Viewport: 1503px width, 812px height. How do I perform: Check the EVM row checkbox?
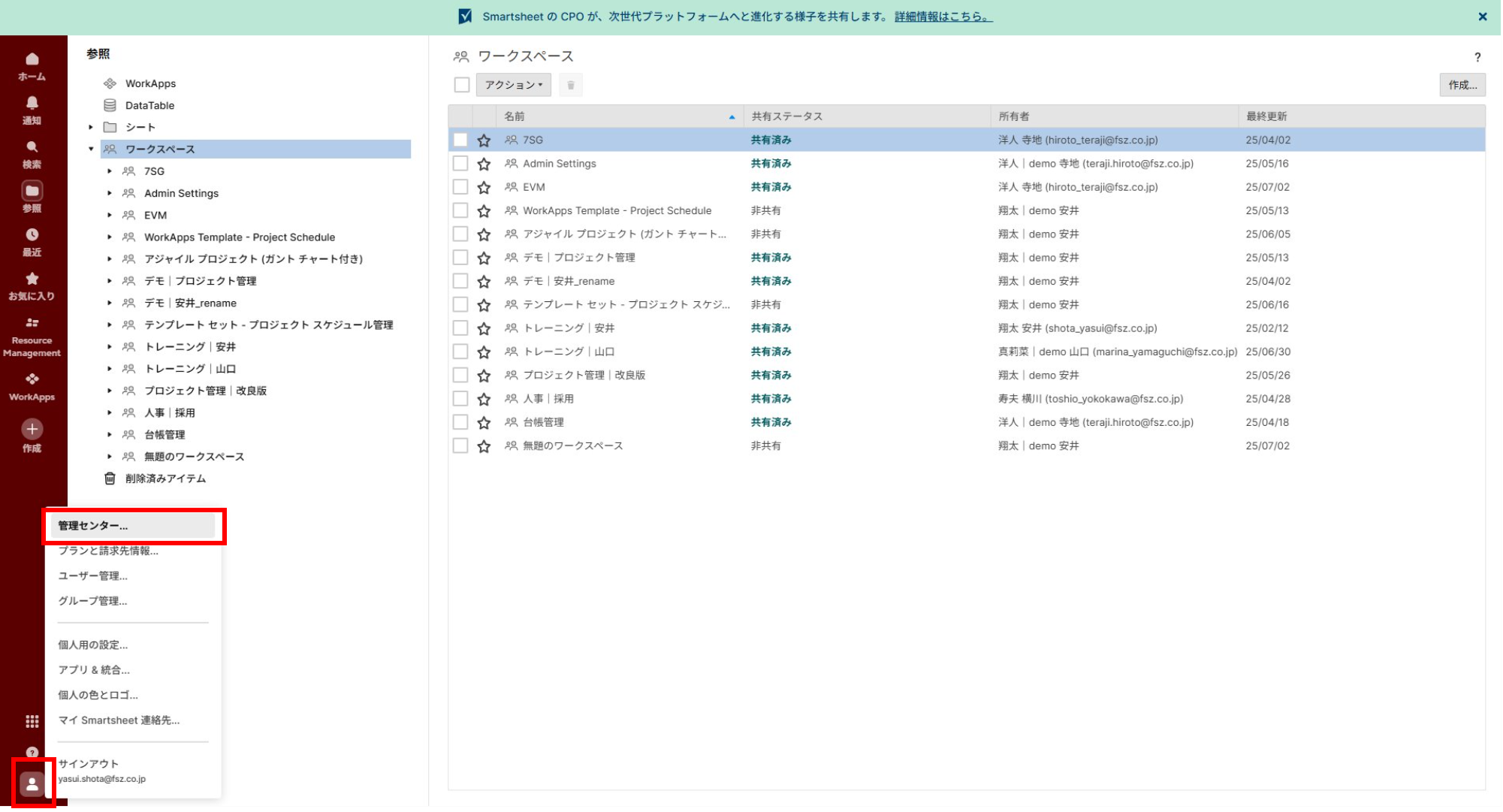[460, 186]
